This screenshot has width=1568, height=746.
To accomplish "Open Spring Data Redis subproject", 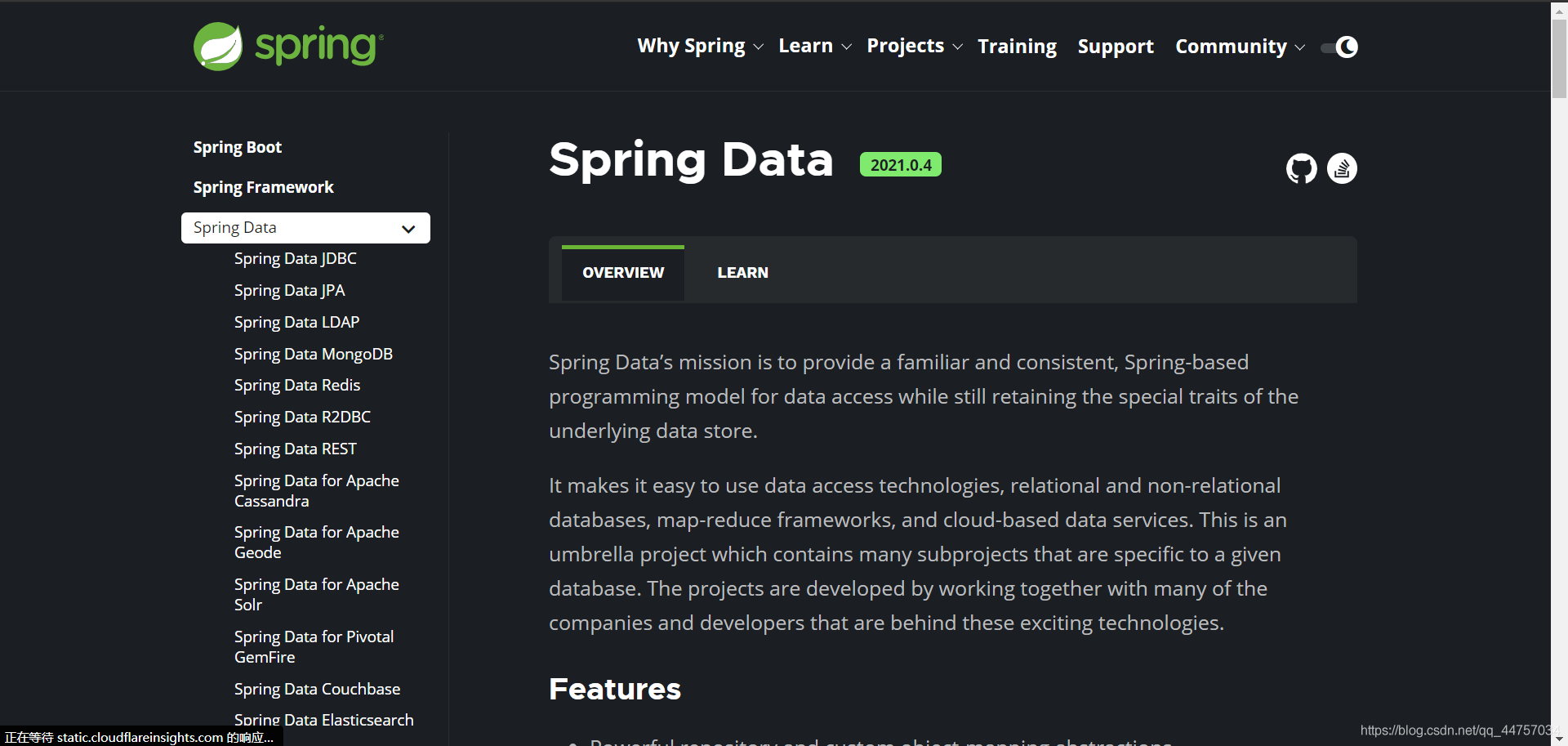I will [x=297, y=386].
